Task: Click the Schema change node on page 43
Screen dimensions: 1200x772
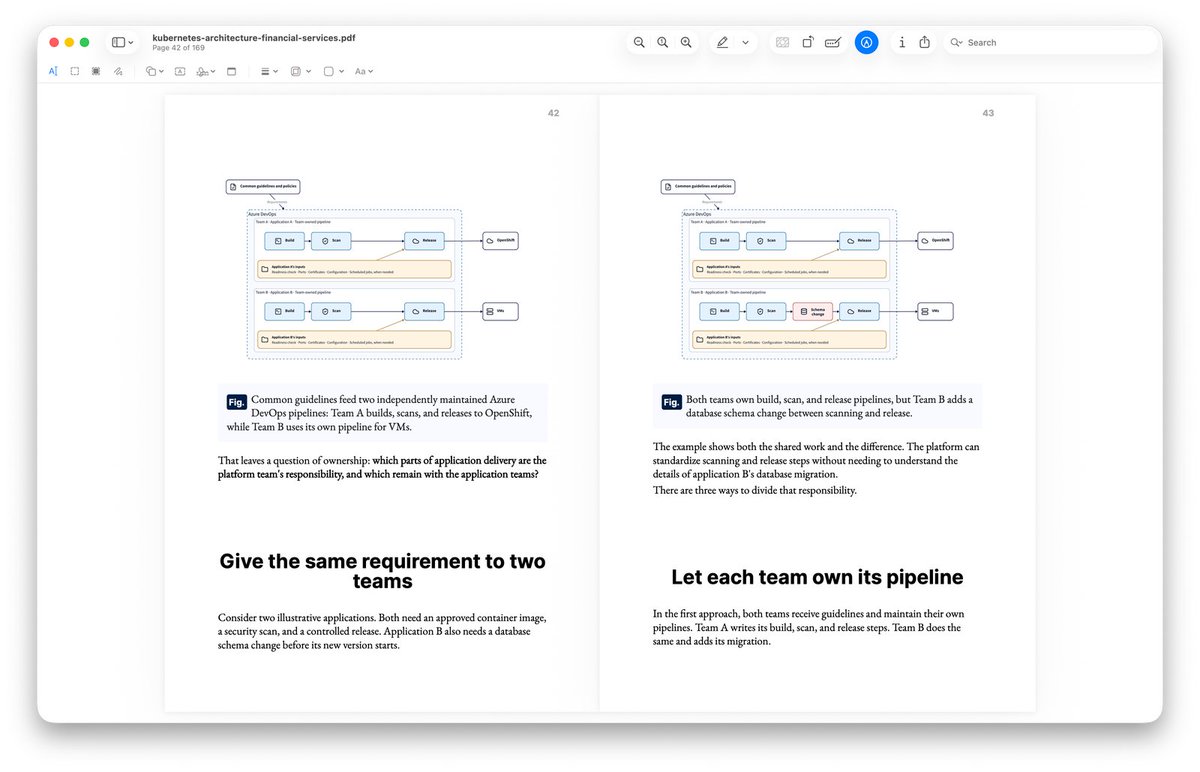Action: (812, 312)
